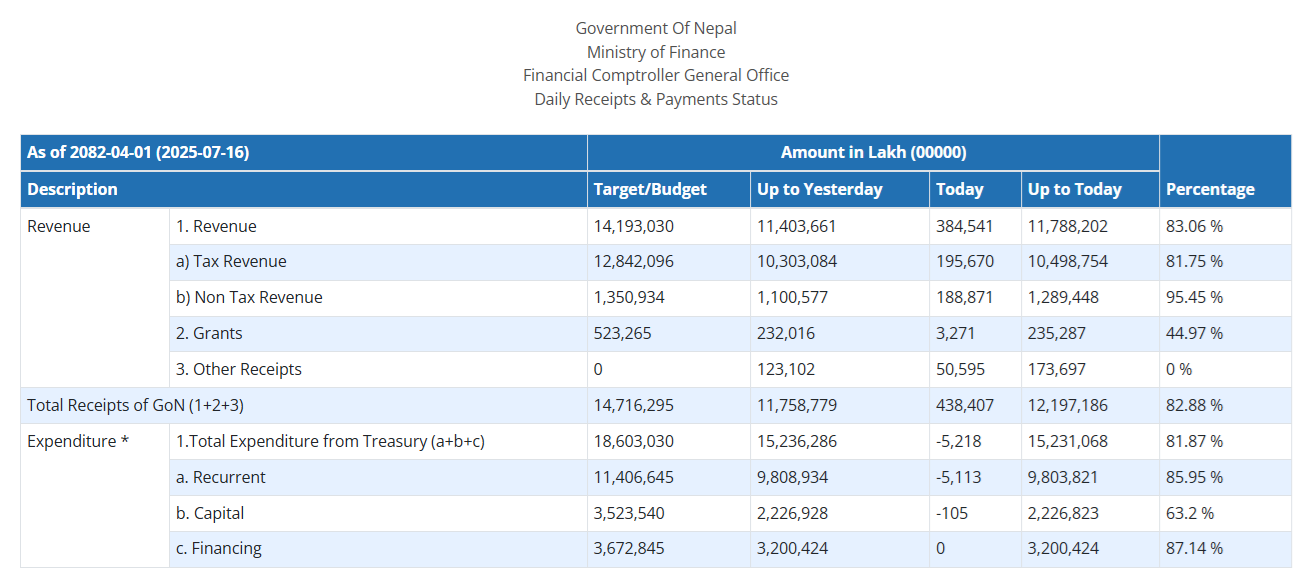Select the Non Tax Revenue row label
Viewport: 1313px width, 579px height.
point(249,298)
